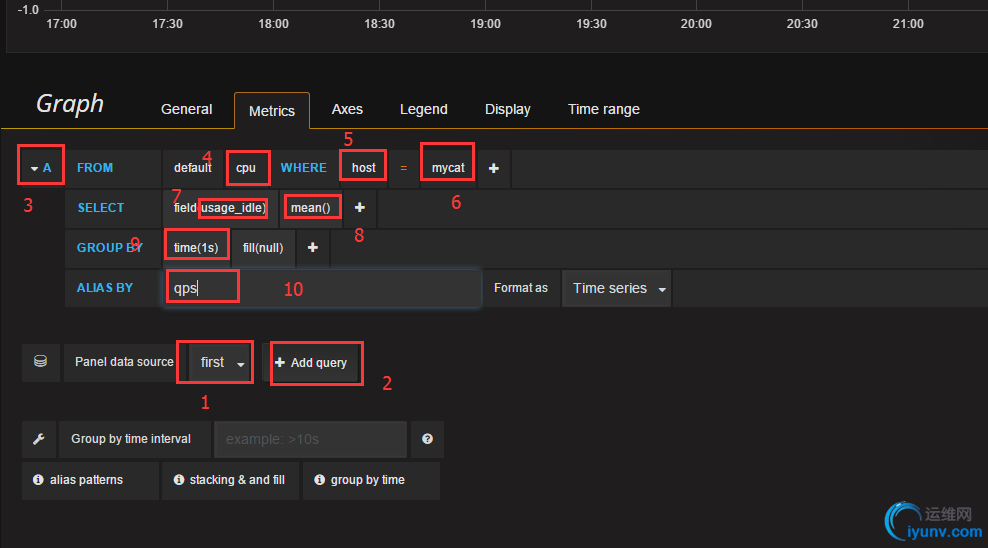
Task: Go to the Legend tab
Action: coord(424,109)
